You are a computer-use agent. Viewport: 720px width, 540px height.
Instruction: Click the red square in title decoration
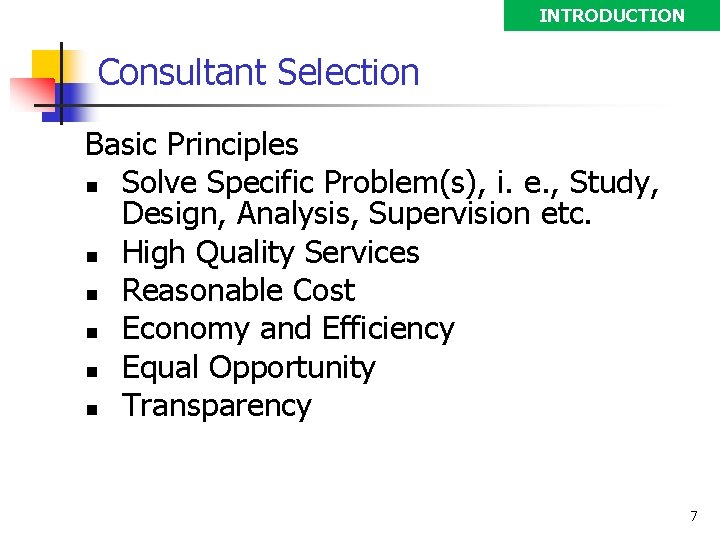32,95
